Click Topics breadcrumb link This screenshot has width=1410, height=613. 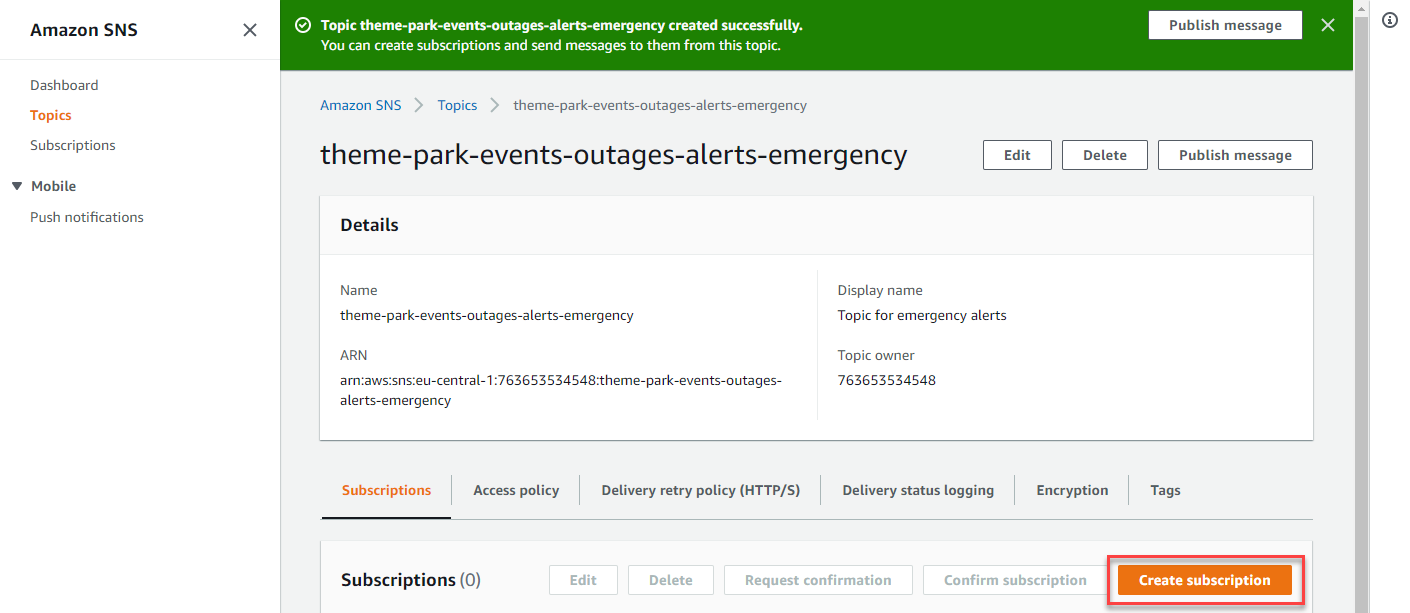pos(457,105)
